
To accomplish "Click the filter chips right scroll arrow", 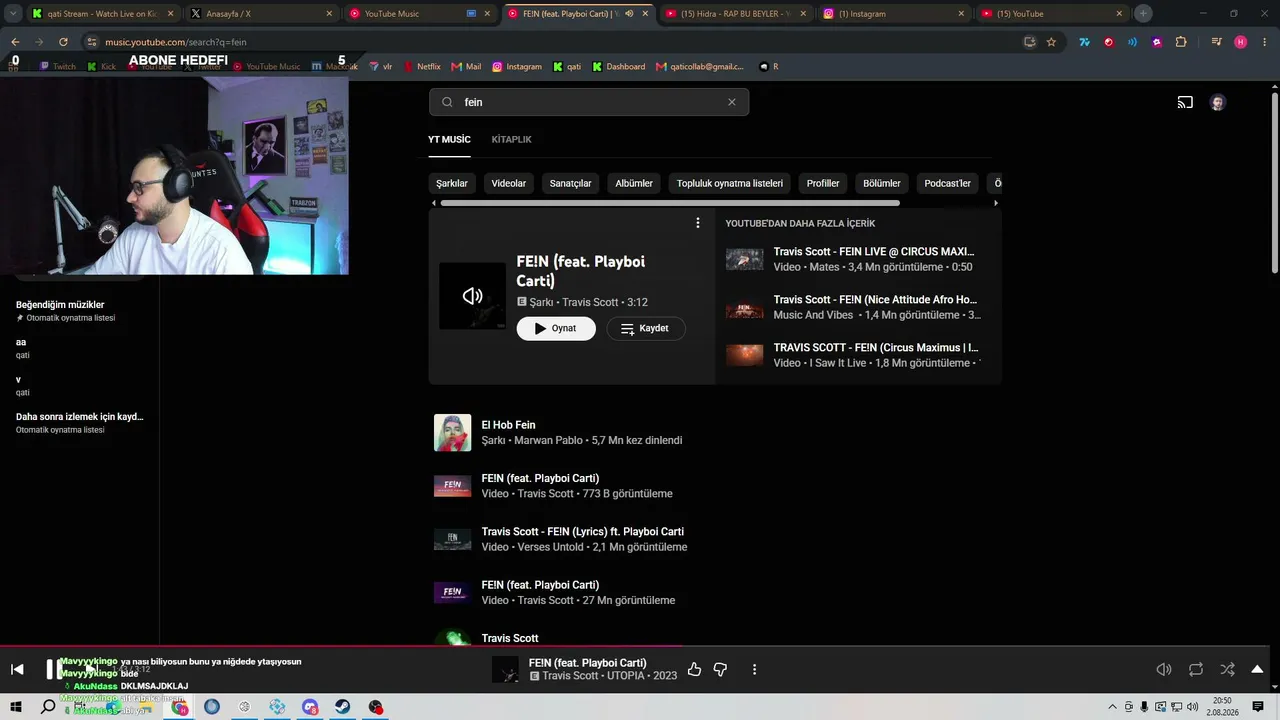I will pyautogui.click(x=995, y=203).
